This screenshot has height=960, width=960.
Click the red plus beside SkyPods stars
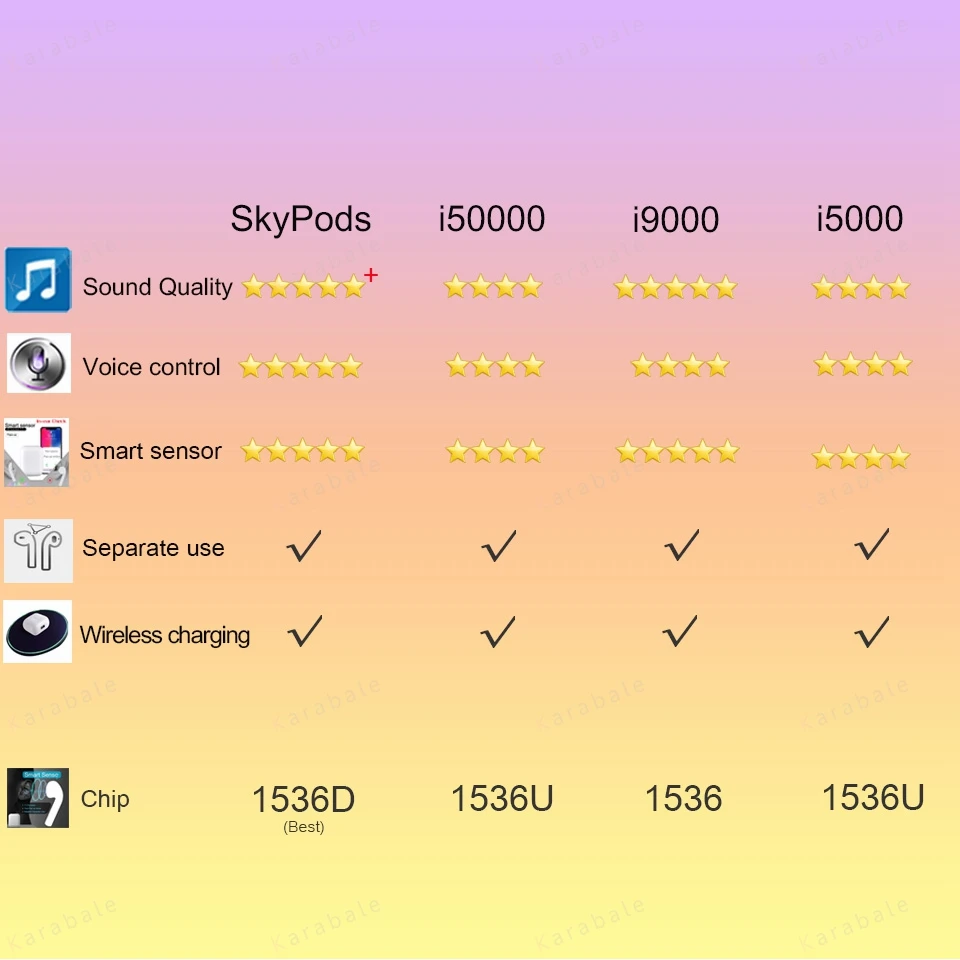[370, 275]
